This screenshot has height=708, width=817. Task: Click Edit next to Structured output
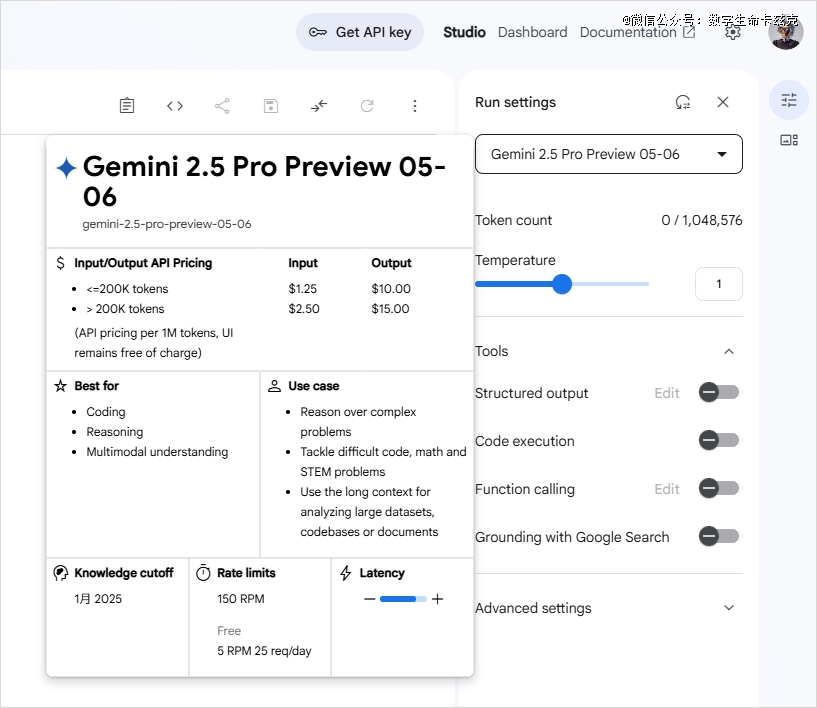[x=667, y=393]
